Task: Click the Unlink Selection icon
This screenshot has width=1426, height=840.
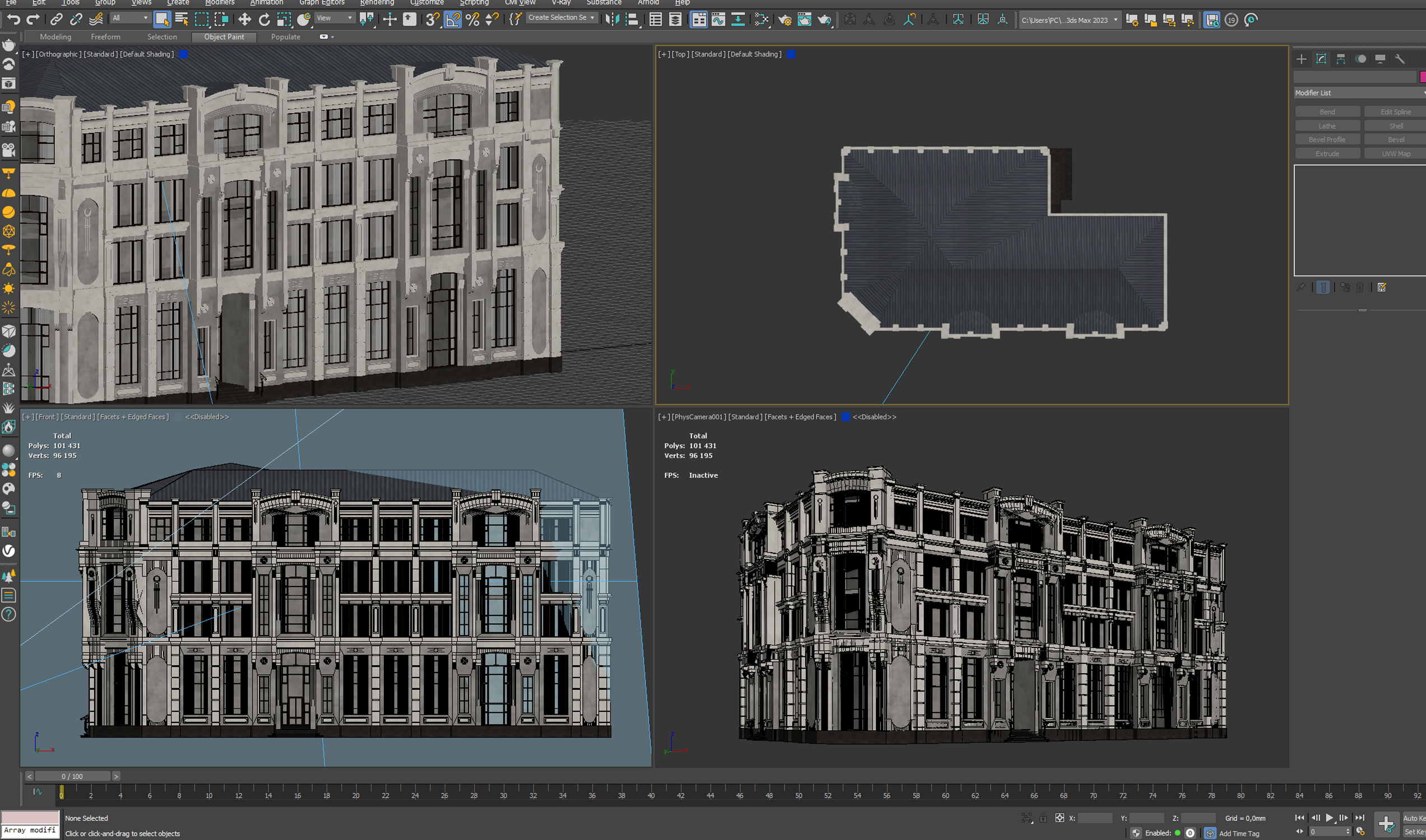Action: click(76, 20)
